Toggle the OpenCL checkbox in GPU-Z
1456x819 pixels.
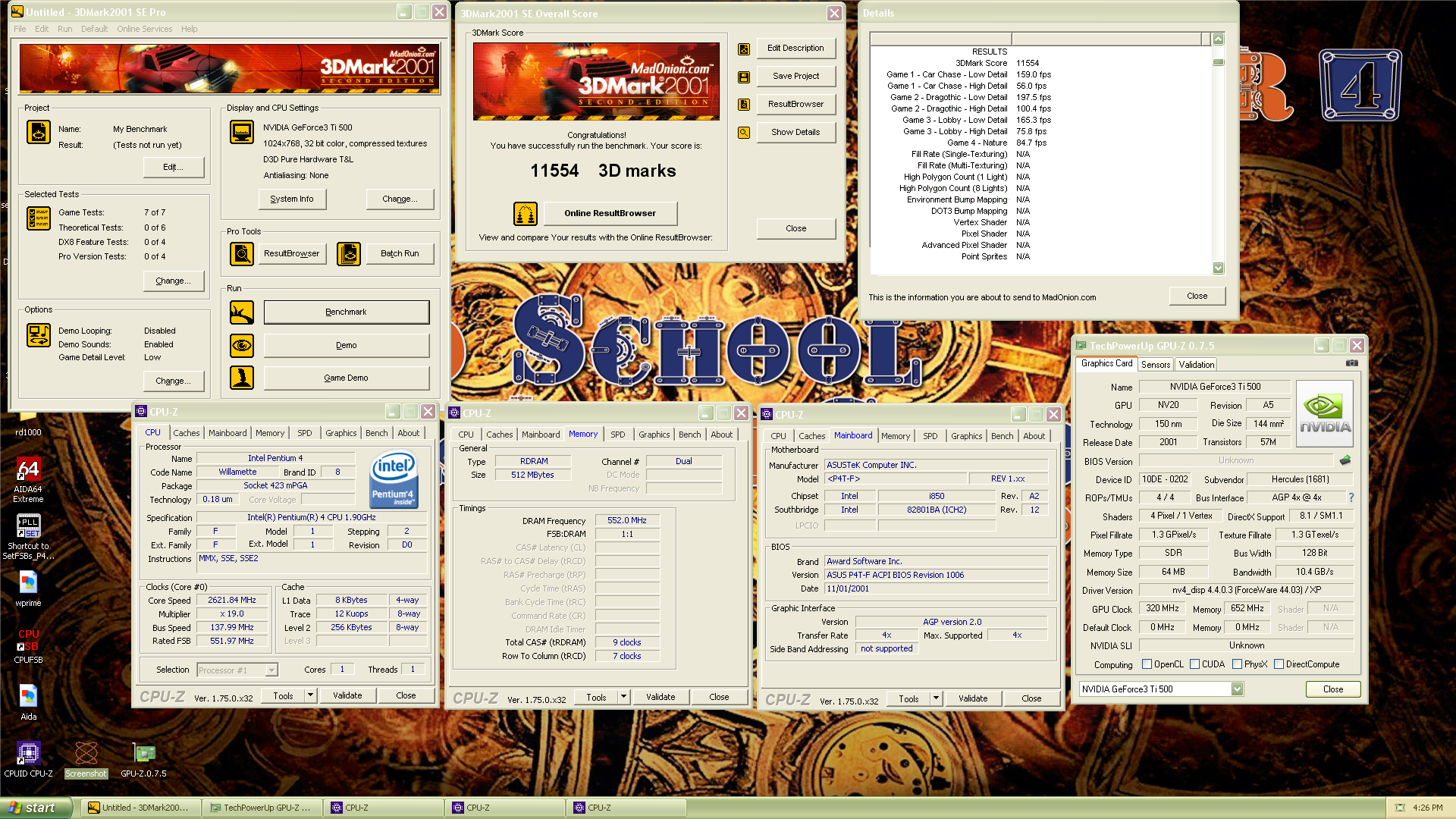[x=1147, y=664]
